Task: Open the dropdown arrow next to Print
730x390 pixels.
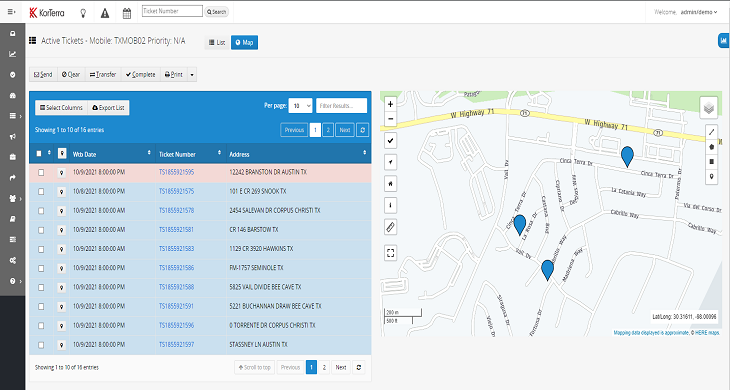Action: coord(192,74)
